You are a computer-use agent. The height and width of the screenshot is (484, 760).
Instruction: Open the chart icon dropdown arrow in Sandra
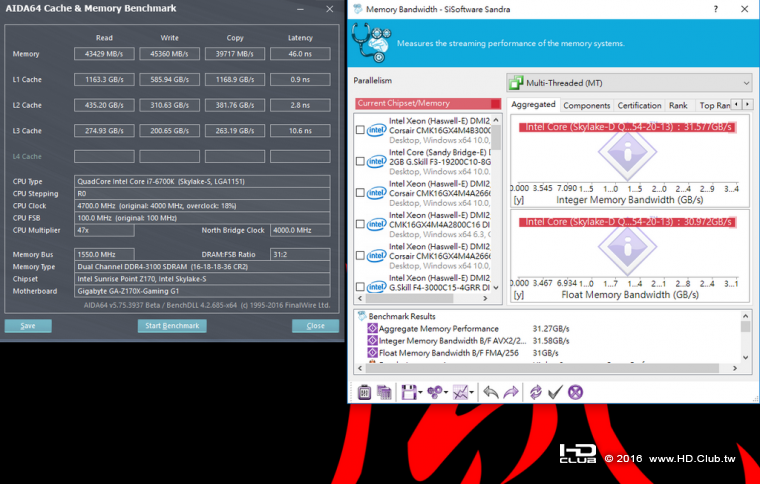click(x=472, y=392)
